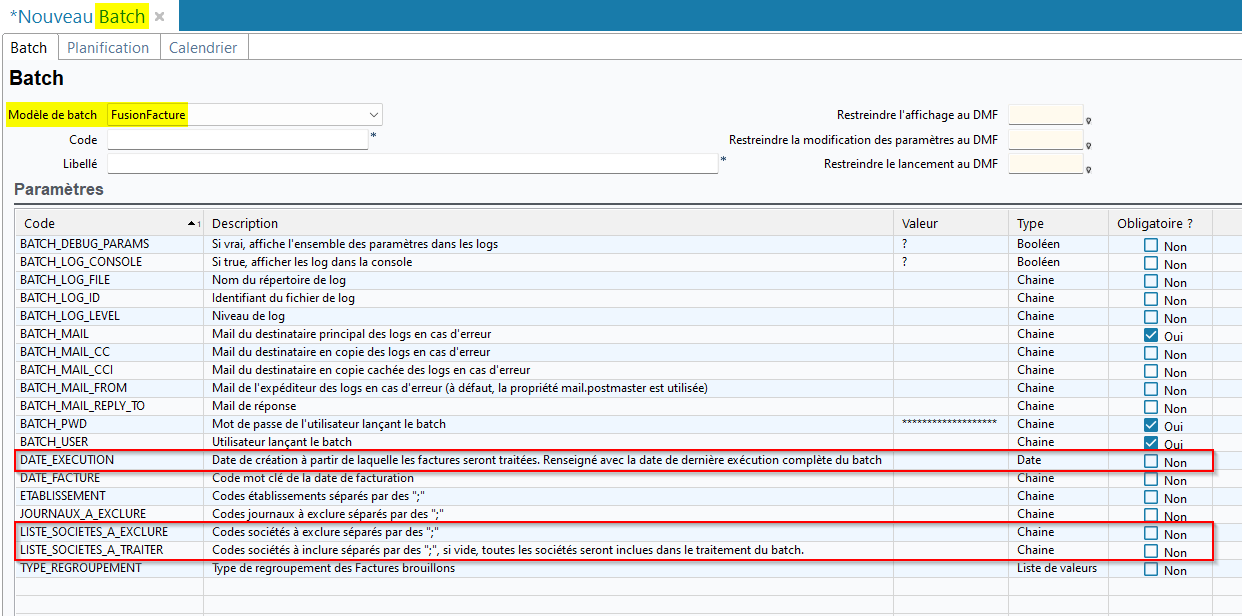1242x616 pixels.
Task: Click the '?' value in BATCH_DEBUG_PARAMS row
Action: click(904, 244)
